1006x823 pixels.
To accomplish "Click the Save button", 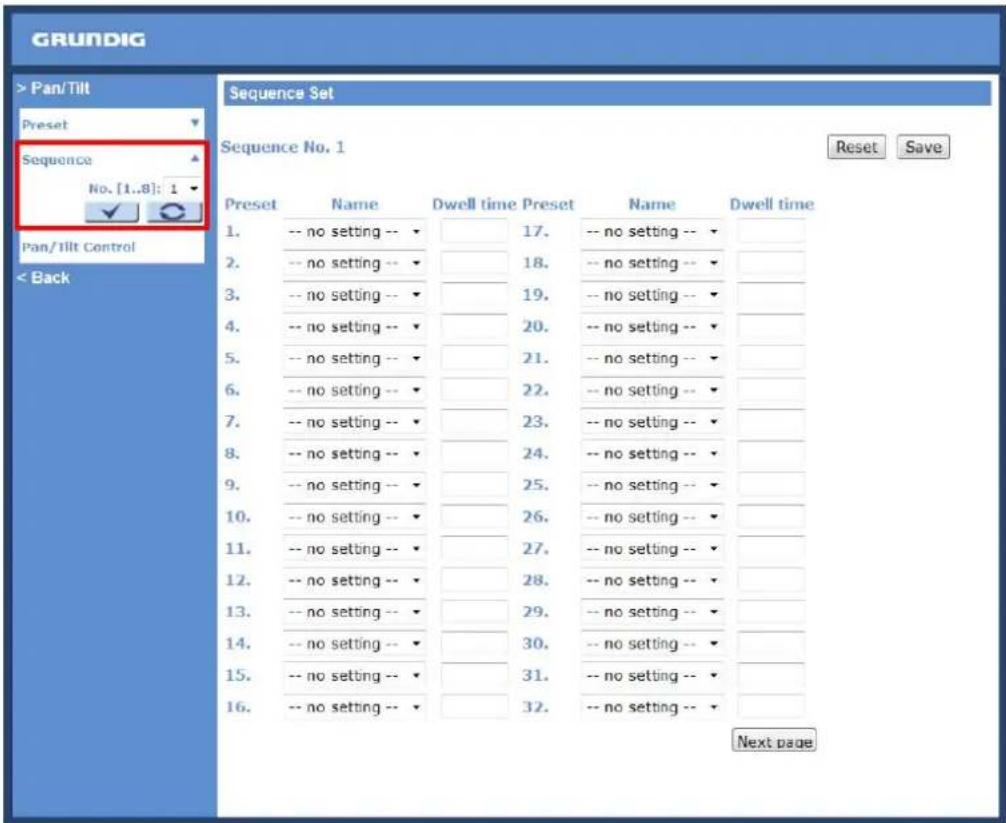I will coord(923,147).
